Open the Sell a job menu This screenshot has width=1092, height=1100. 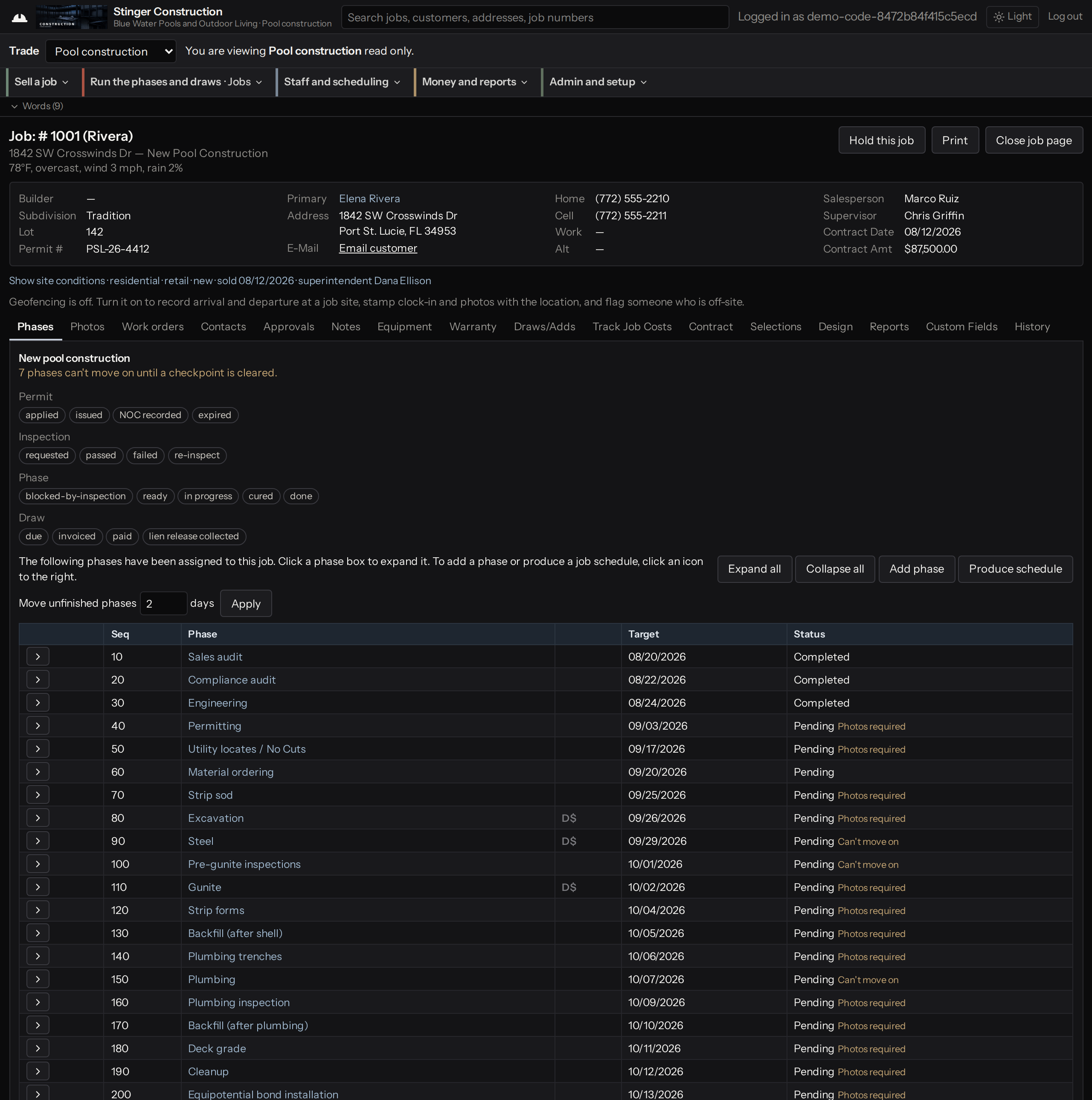41,82
